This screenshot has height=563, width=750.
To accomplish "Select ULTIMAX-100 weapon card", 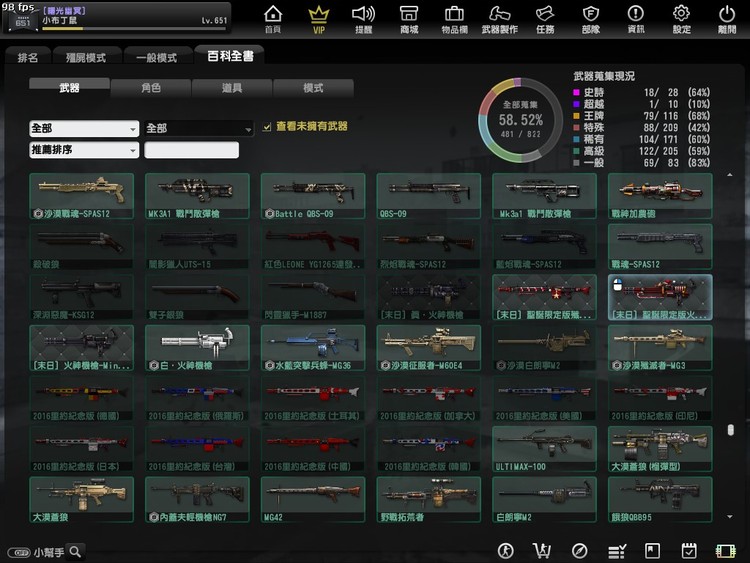I will tap(544, 449).
